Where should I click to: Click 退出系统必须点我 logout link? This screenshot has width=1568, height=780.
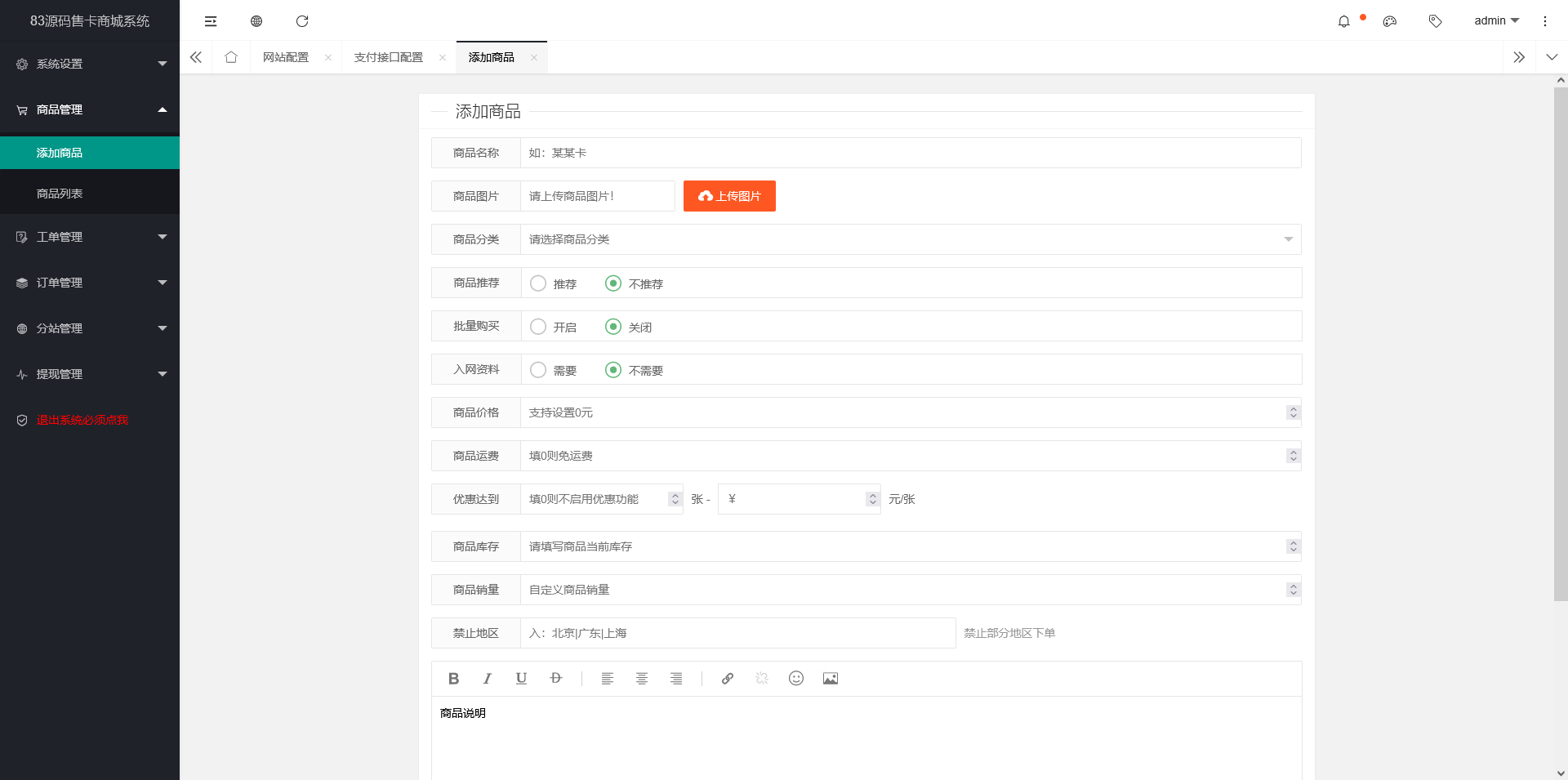pyautogui.click(x=82, y=420)
